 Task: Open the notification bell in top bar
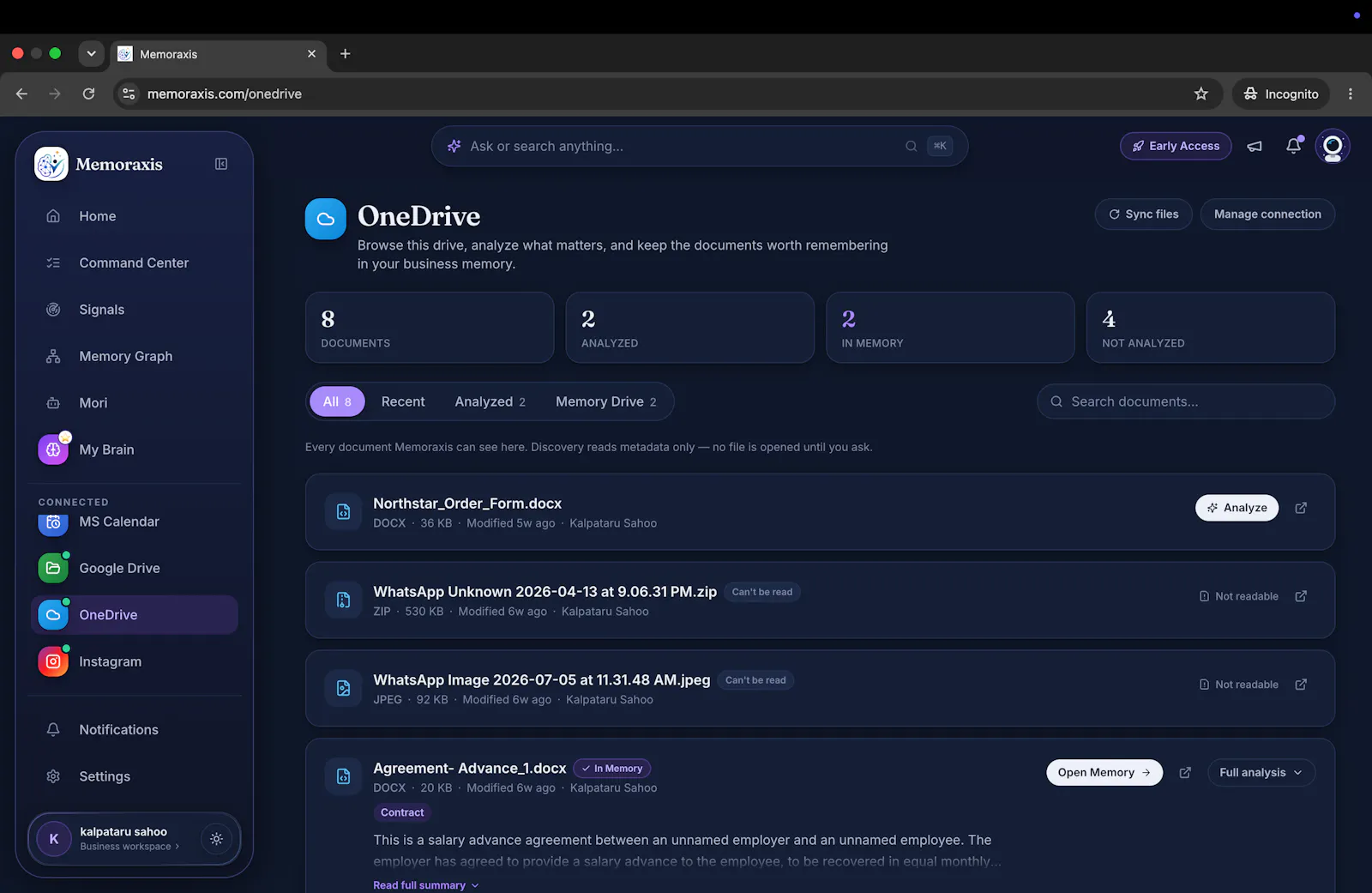tap(1294, 146)
